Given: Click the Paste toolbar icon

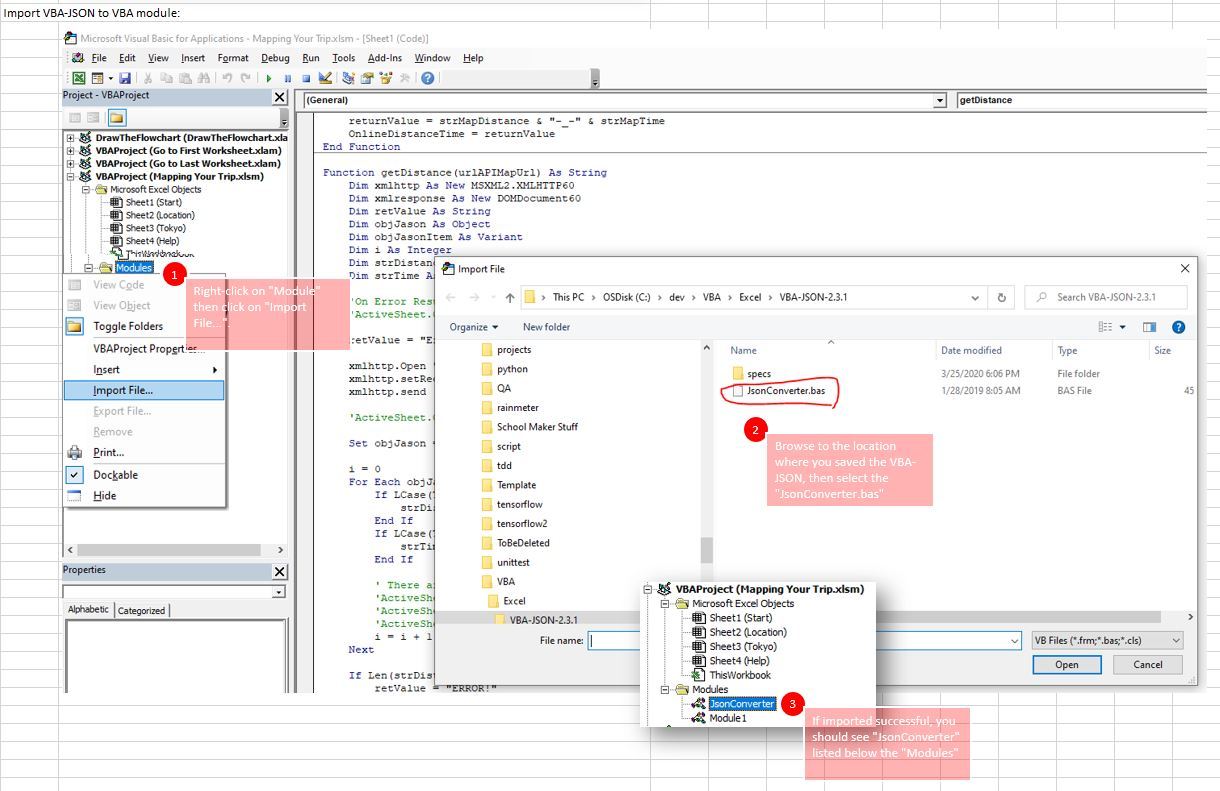Looking at the screenshot, I should pyautogui.click(x=185, y=78).
